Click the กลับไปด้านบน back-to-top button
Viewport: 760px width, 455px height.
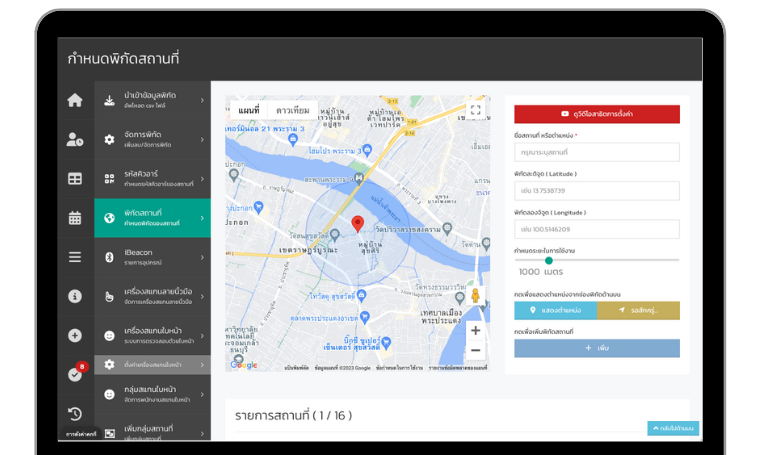click(x=673, y=428)
